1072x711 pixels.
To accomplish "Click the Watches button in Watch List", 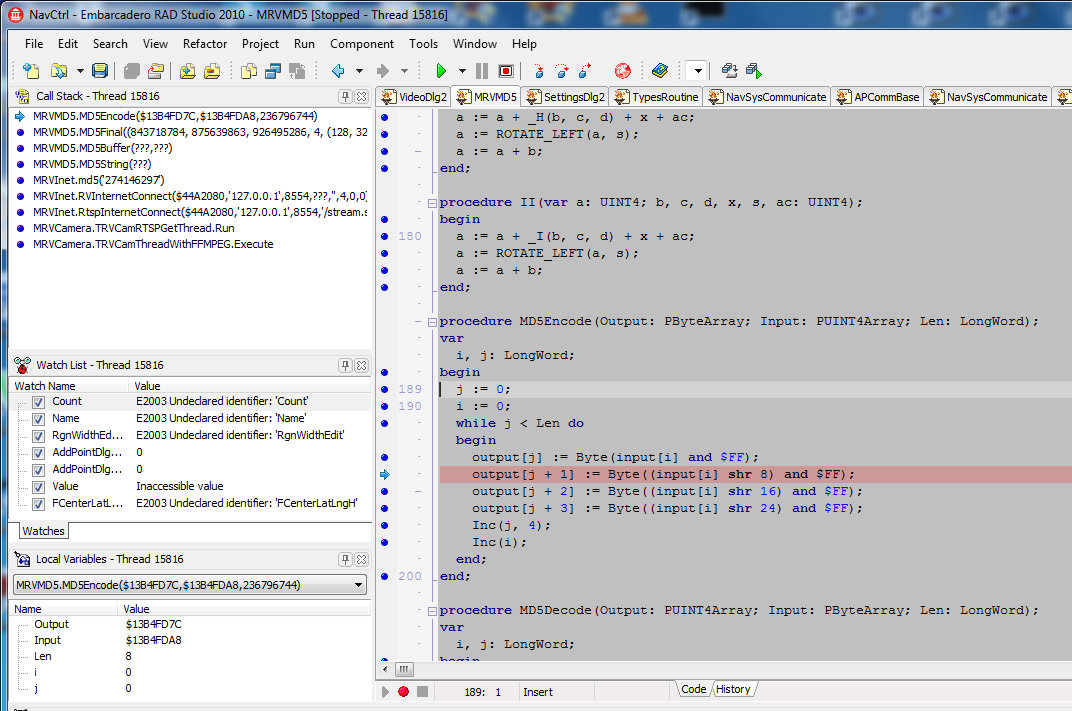I will click(x=42, y=531).
